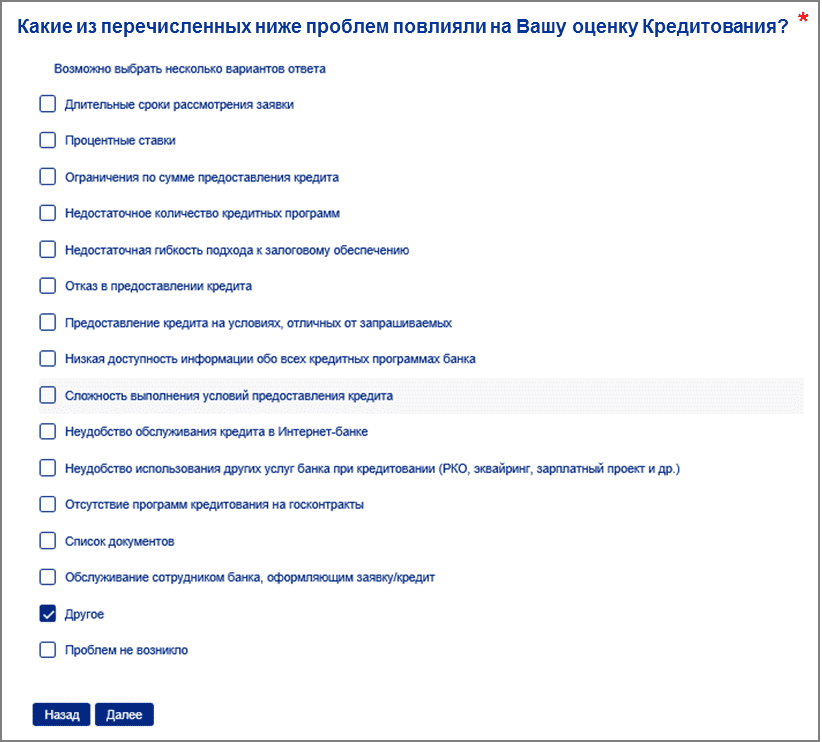The width and height of the screenshot is (822, 742).
Task: Click the 'Процентные ставки' label text
Action: (x=120, y=141)
